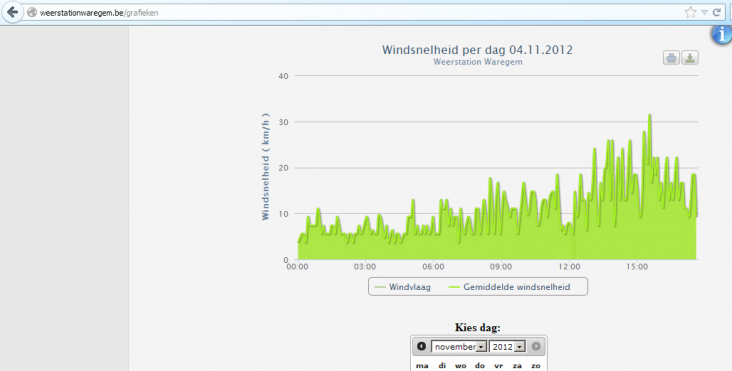Open the november month dropdown

point(458,347)
